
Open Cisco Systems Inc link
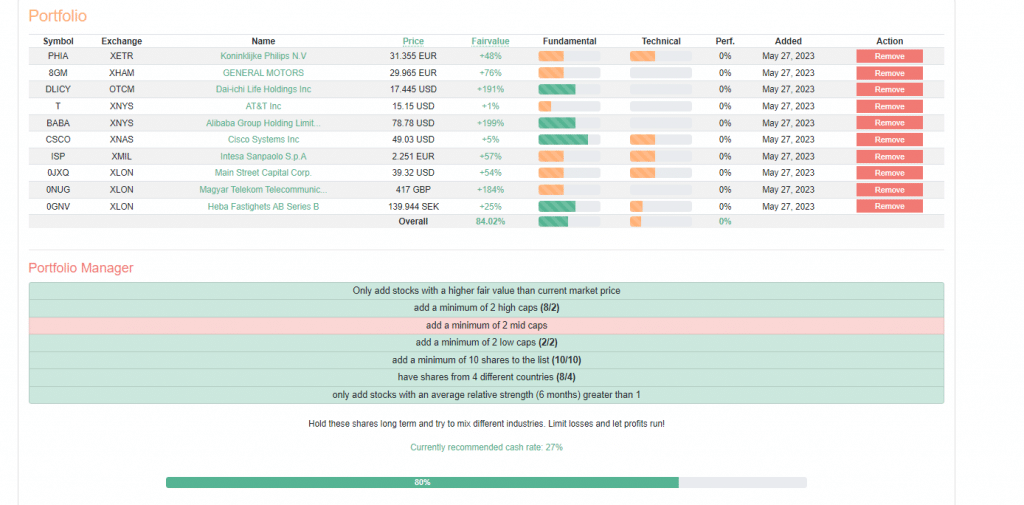coord(263,140)
